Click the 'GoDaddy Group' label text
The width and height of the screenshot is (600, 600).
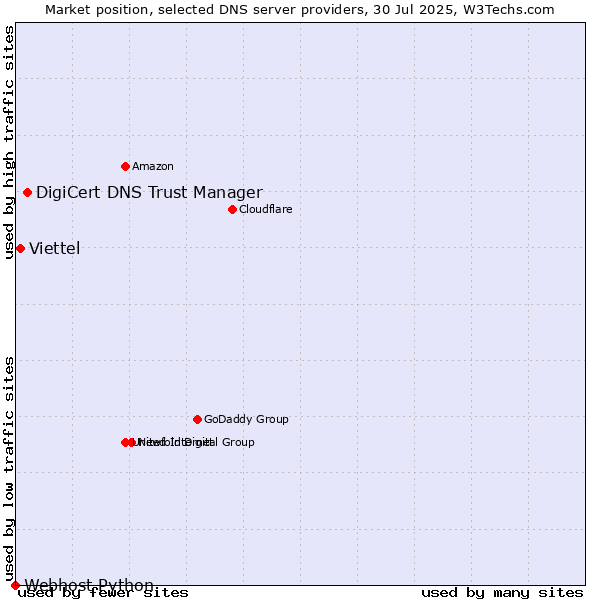(246, 419)
